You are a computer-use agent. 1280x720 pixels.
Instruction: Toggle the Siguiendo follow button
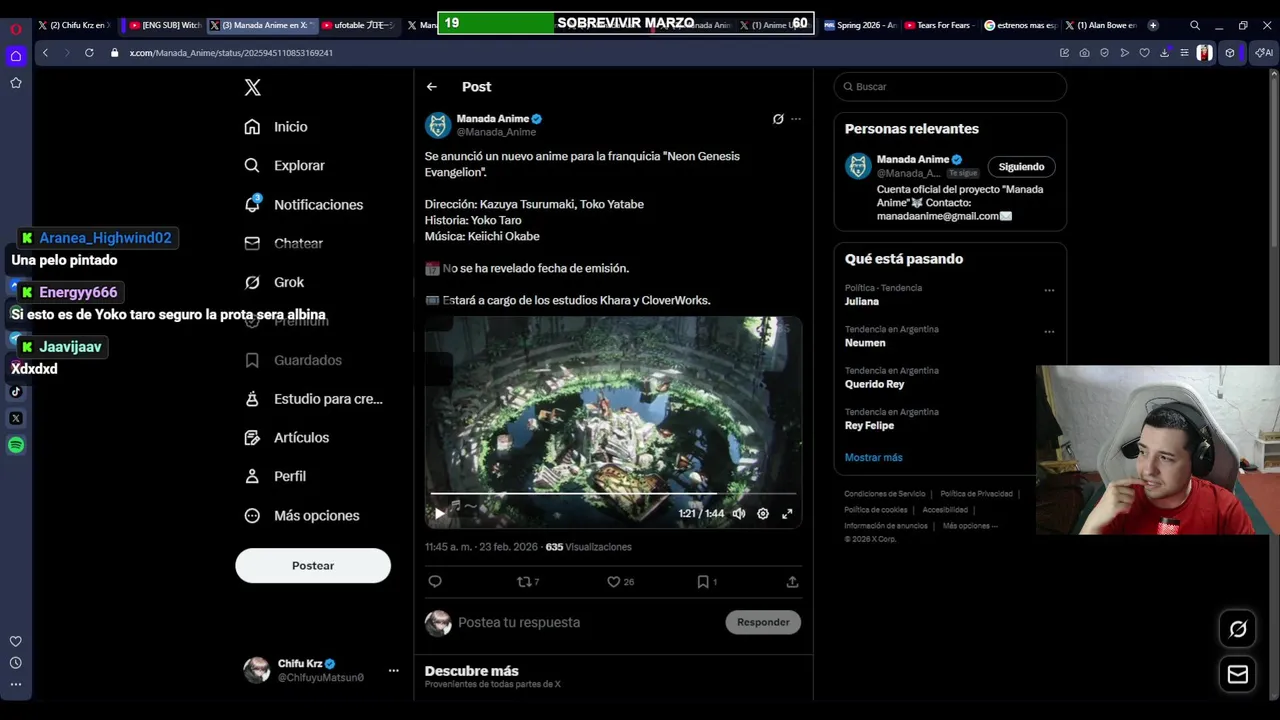point(1021,167)
